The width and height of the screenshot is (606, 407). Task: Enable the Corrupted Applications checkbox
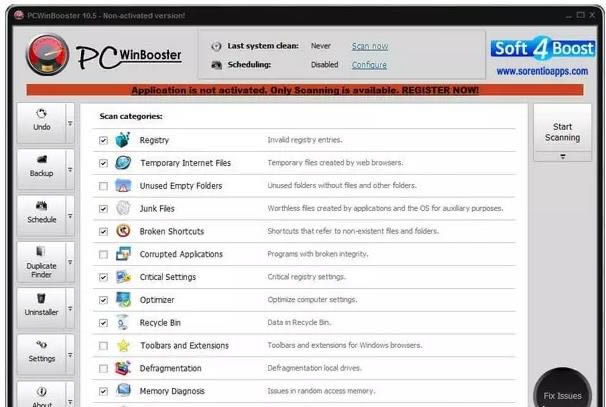[x=103, y=254]
